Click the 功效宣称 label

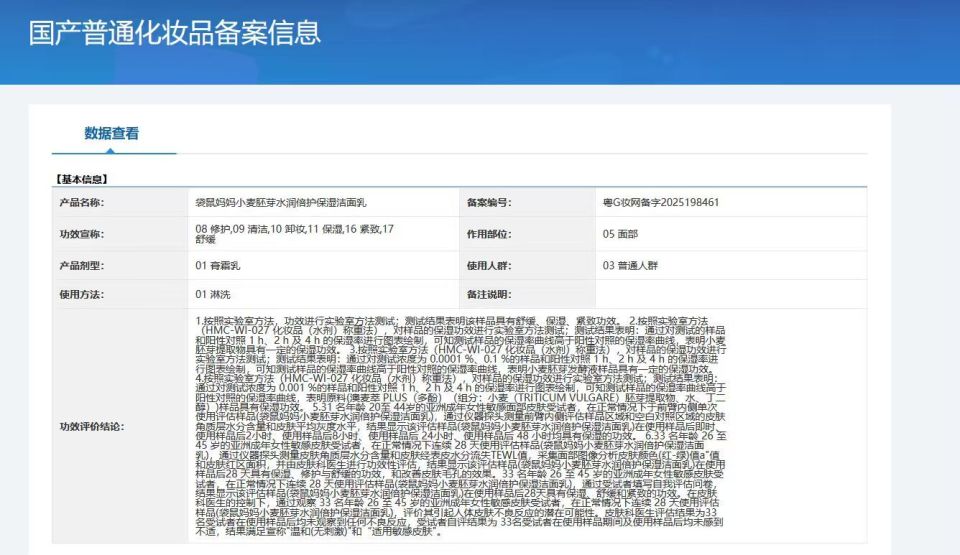tap(82, 234)
